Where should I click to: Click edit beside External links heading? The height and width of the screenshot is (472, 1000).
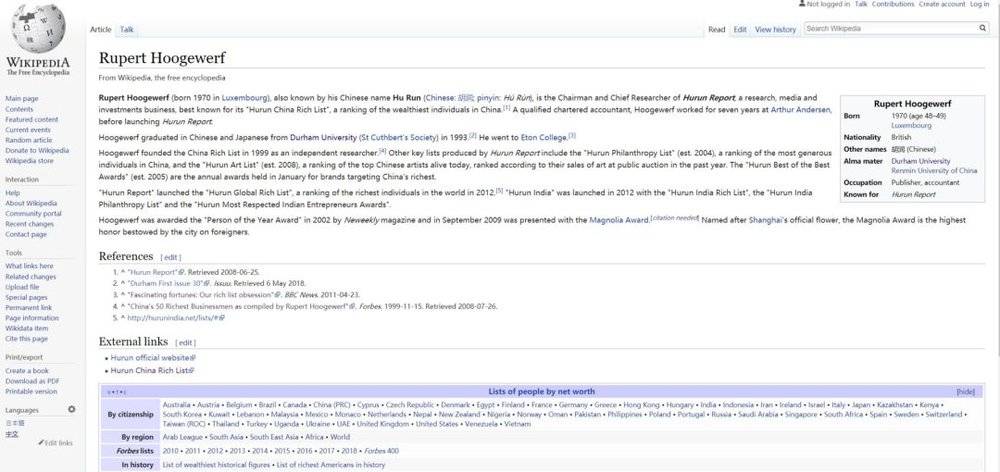[x=186, y=343]
